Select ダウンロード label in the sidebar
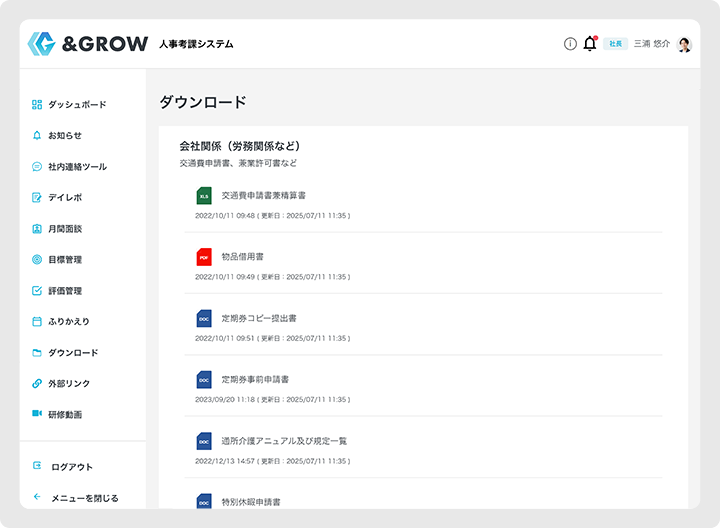This screenshot has height=528, width=720. (73, 353)
